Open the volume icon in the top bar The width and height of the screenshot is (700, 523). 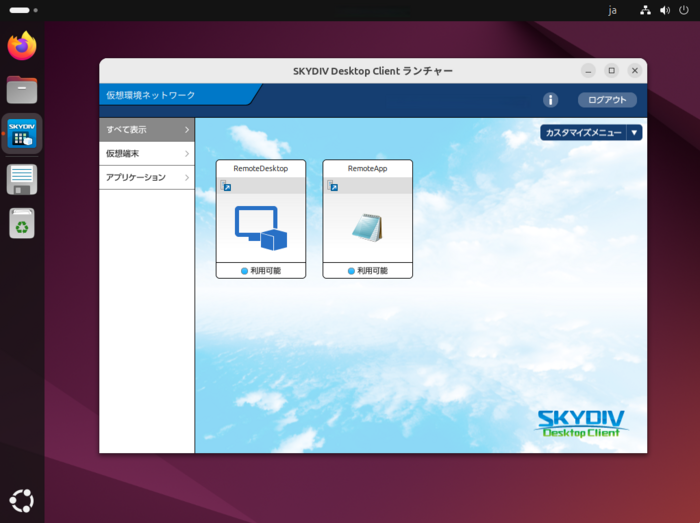[665, 10]
